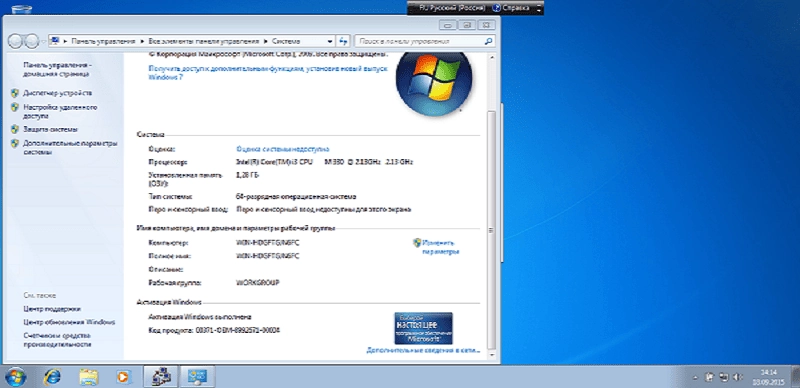Open the Windows Start menu
The image size is (800, 388).
tap(15, 377)
